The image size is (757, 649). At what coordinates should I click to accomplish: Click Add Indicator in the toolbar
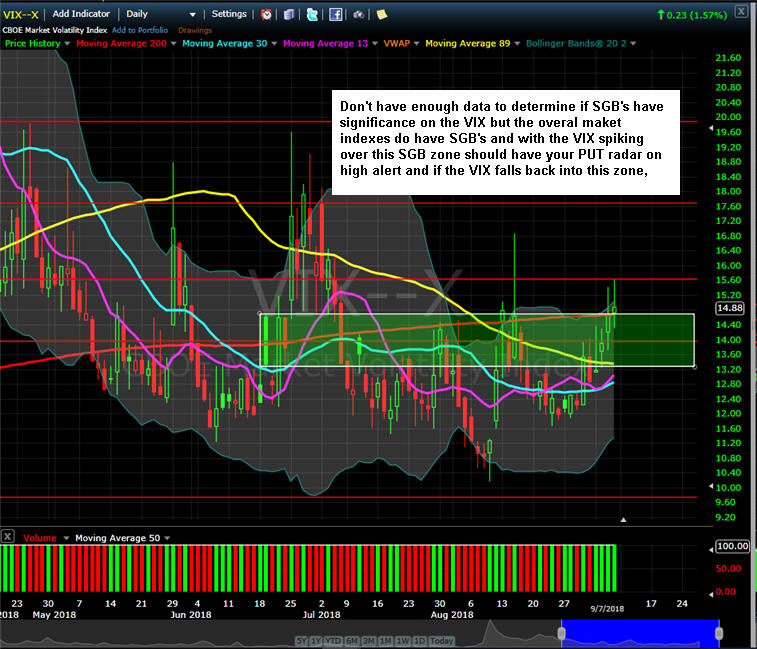click(x=82, y=14)
